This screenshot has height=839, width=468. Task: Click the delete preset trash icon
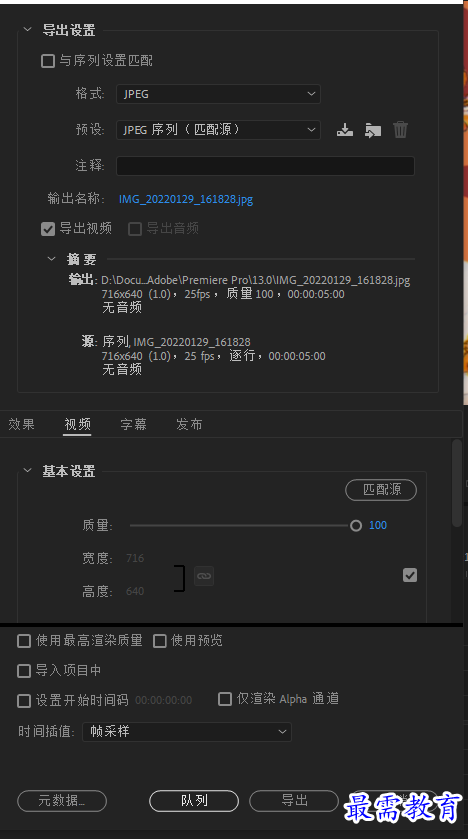point(401,129)
